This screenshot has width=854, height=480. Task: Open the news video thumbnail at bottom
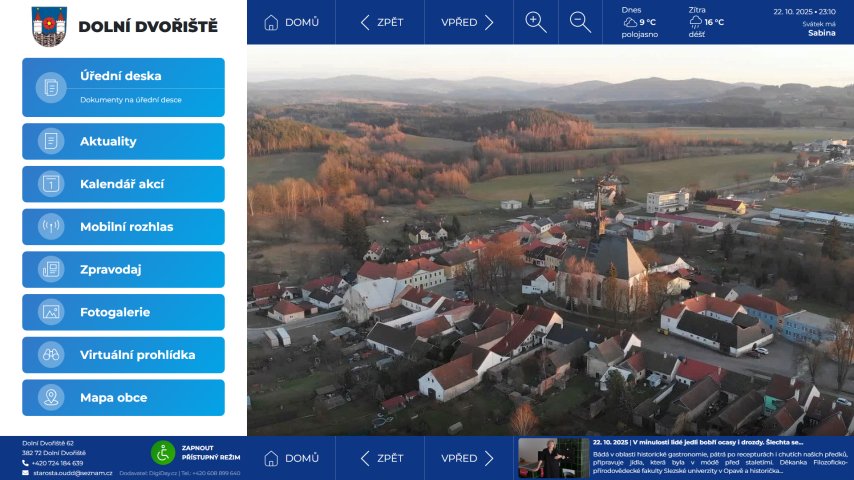pyautogui.click(x=552, y=458)
